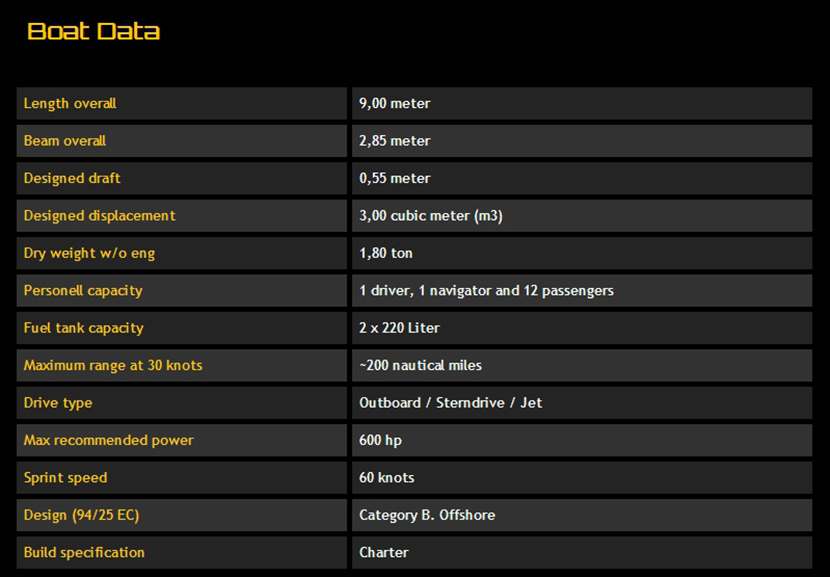Click the 2 x 220 Liter value
This screenshot has height=577, width=830.
[x=399, y=328]
